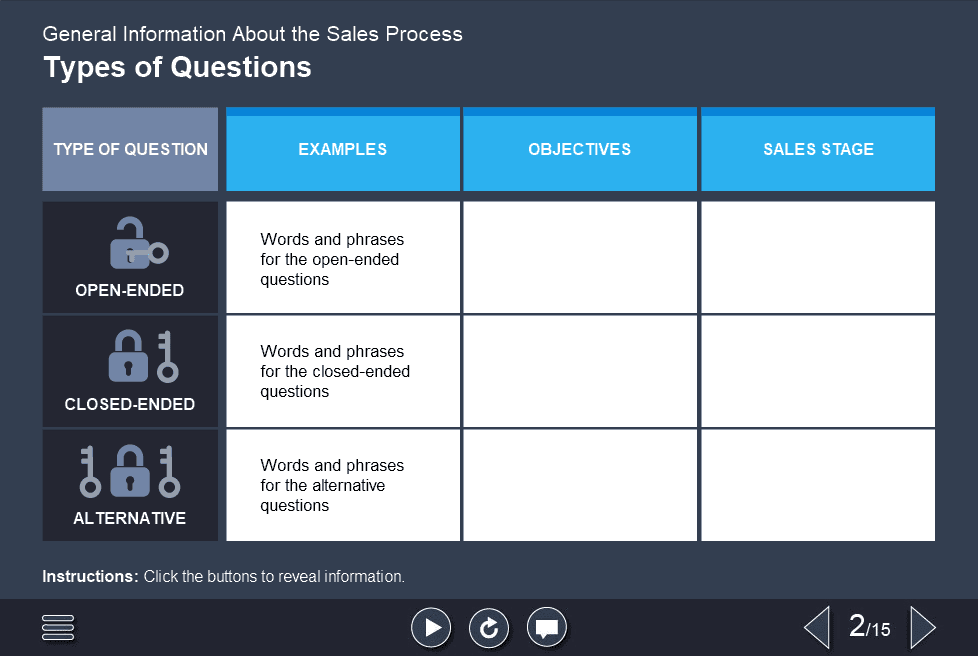This screenshot has width=978, height=656.
Task: Click the empty Objectives cell beside Open-ended
Action: click(579, 256)
